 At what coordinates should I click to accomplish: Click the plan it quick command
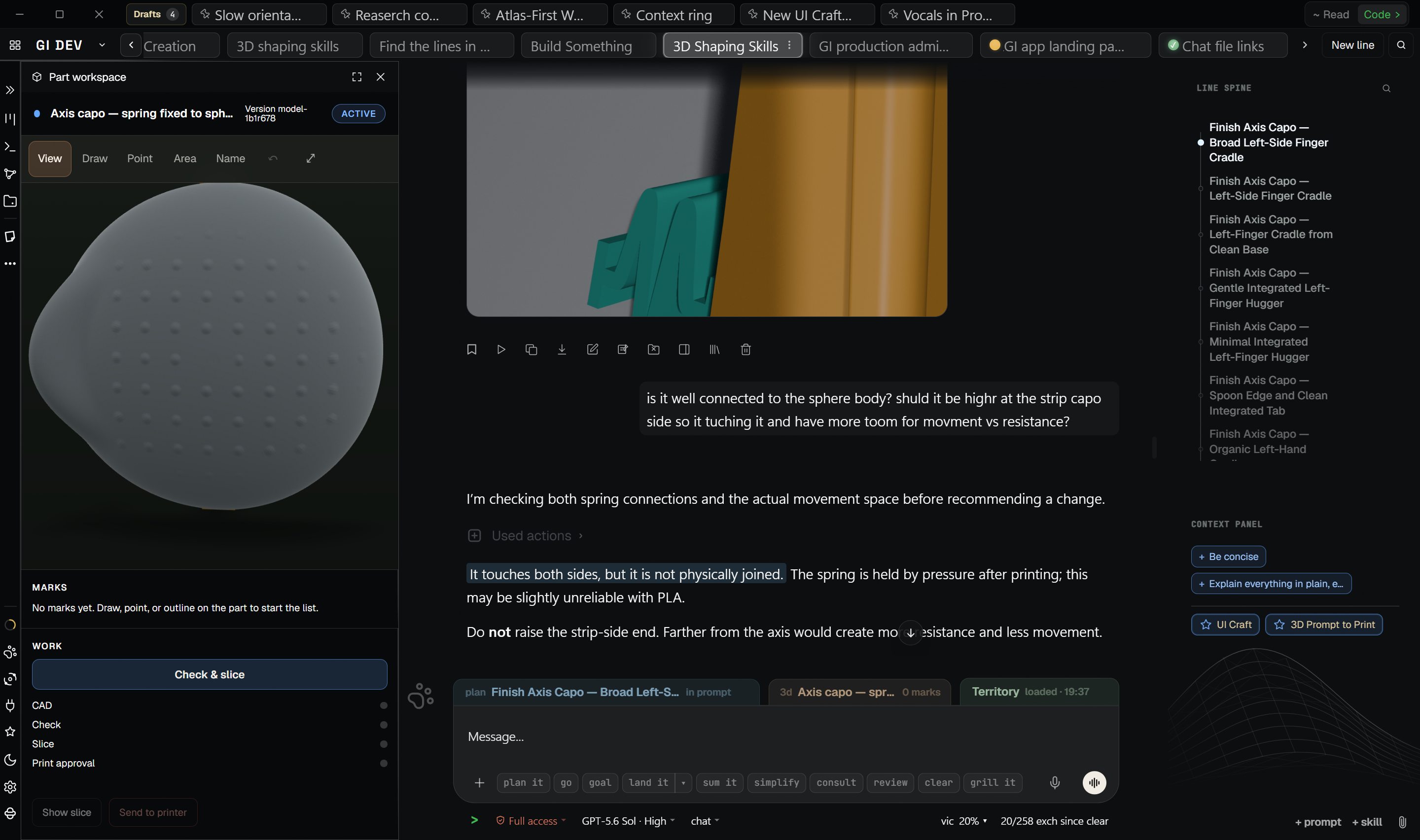pyautogui.click(x=523, y=783)
